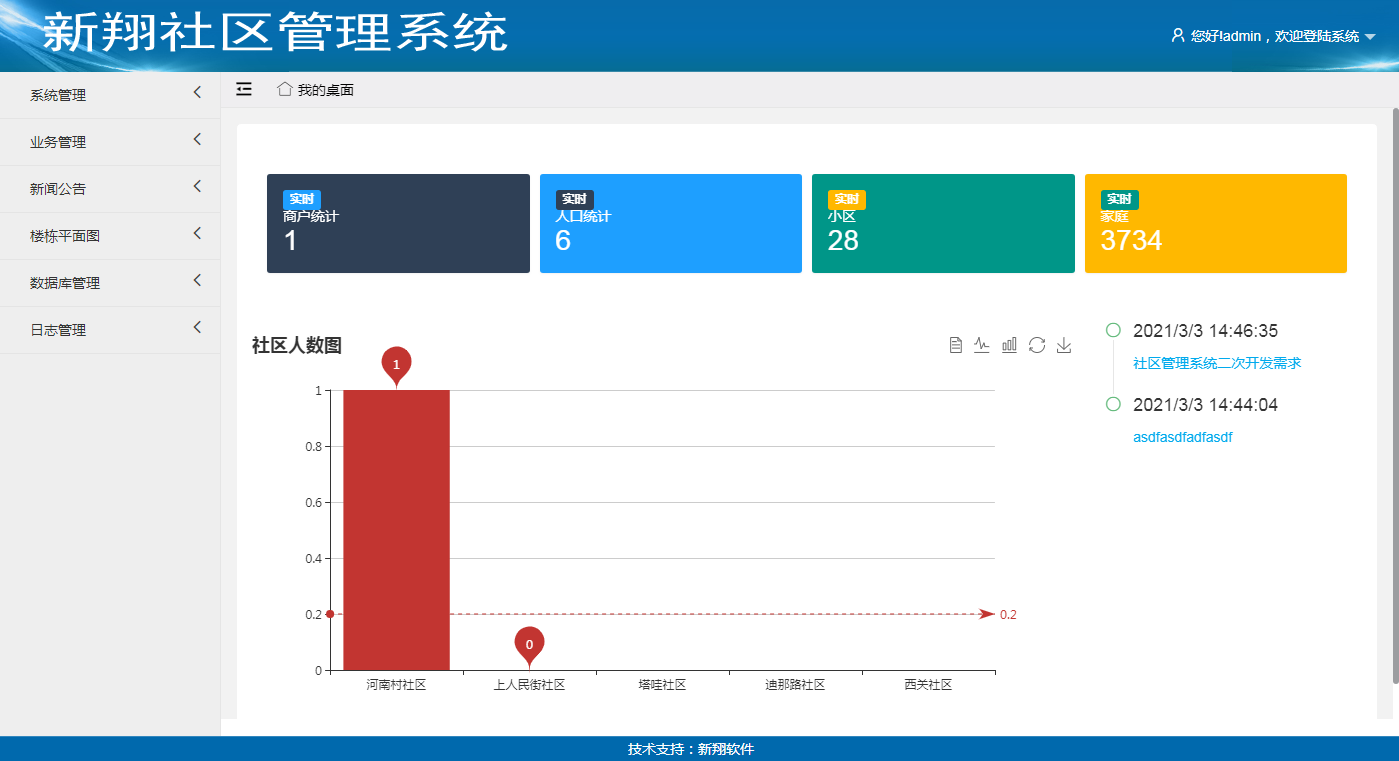Click the red 河南村社区 bar
The image size is (1399, 761).
[x=396, y=530]
